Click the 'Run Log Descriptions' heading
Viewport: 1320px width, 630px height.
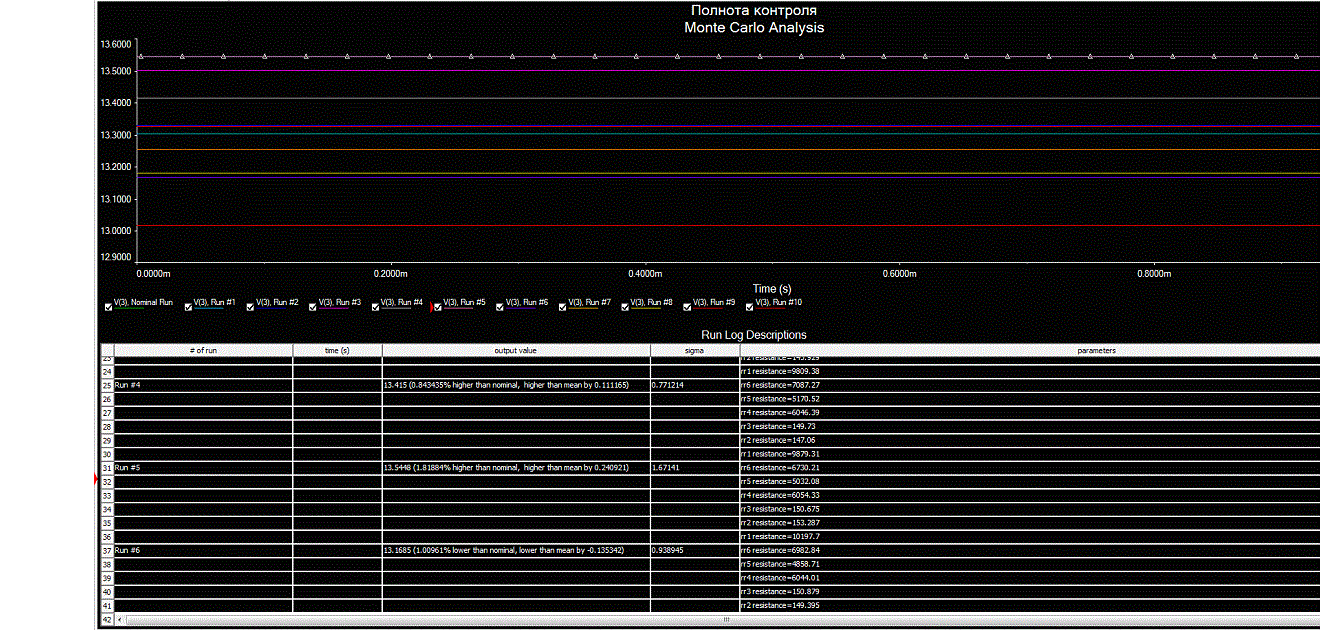coord(754,335)
